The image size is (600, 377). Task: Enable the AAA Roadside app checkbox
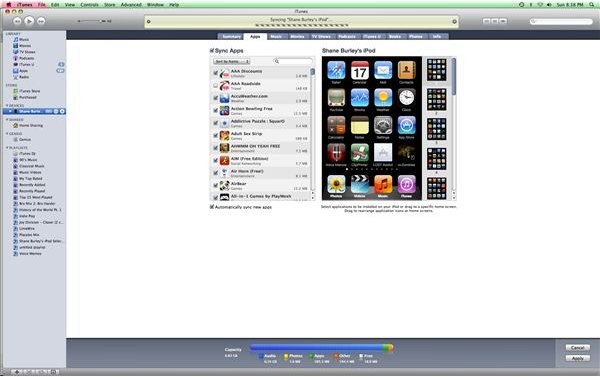tap(215, 85)
